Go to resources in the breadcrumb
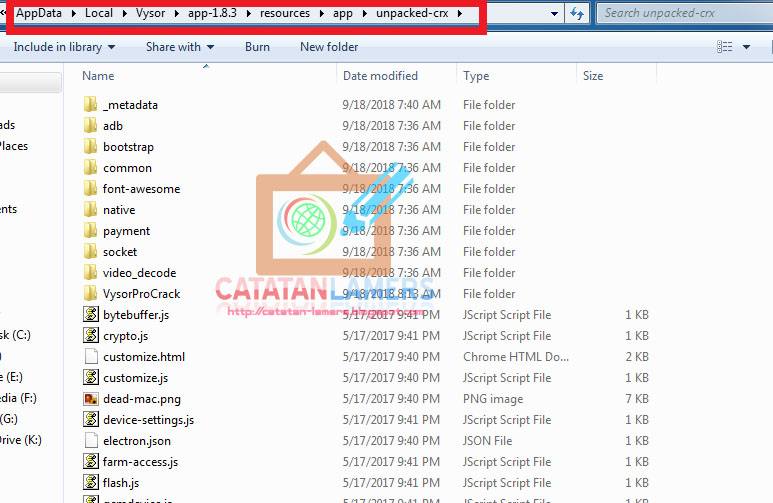 (285, 13)
